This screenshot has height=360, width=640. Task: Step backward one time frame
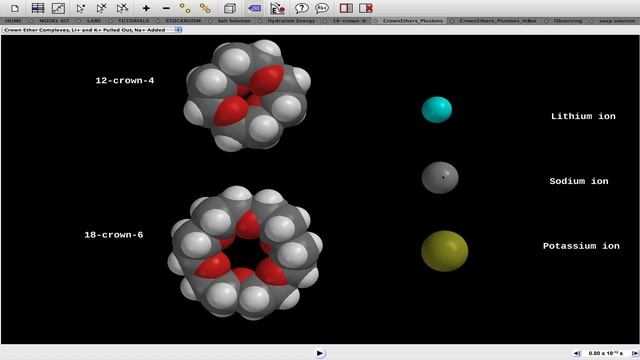point(577,353)
